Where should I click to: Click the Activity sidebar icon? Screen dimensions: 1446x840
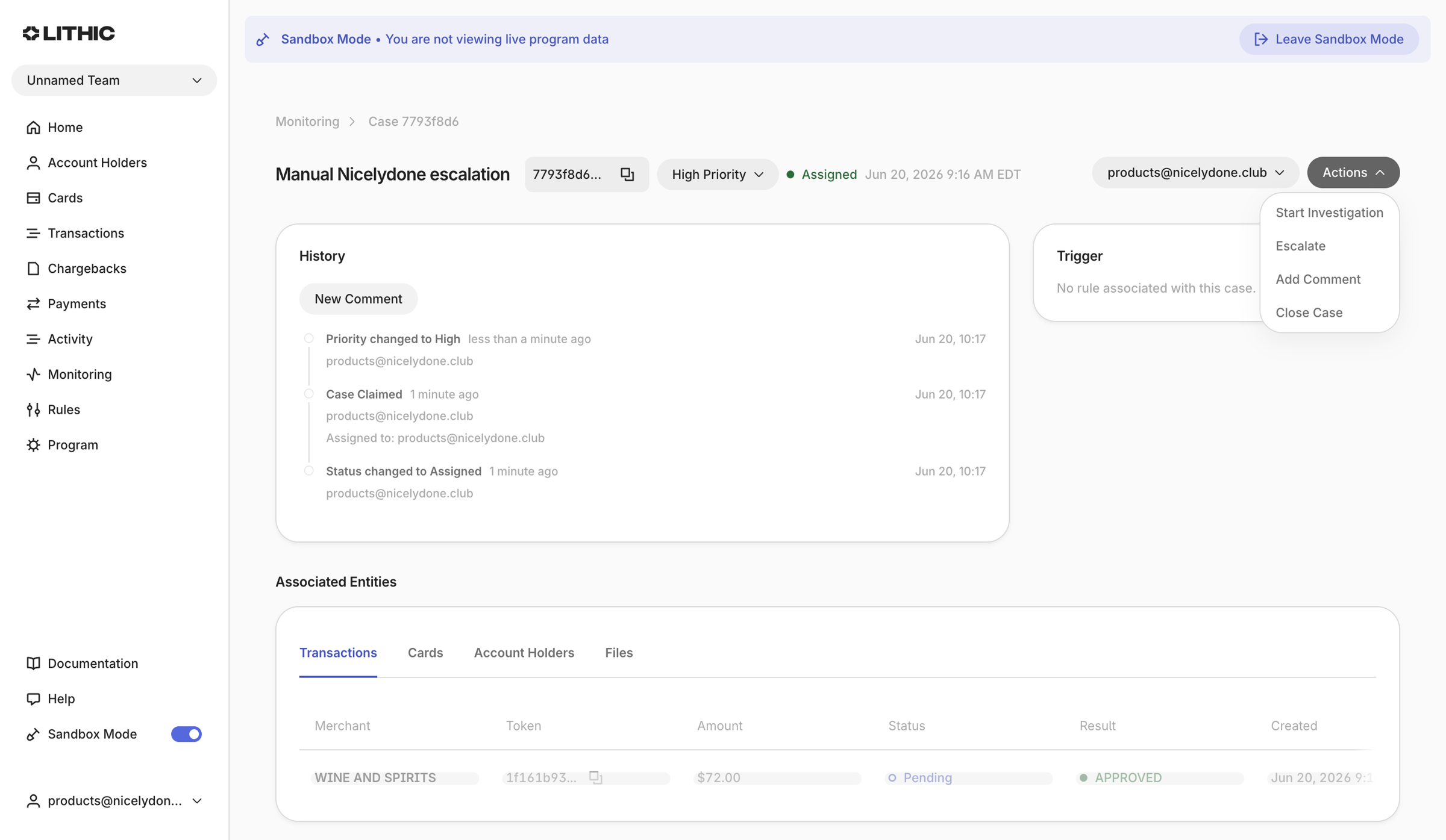pos(33,339)
